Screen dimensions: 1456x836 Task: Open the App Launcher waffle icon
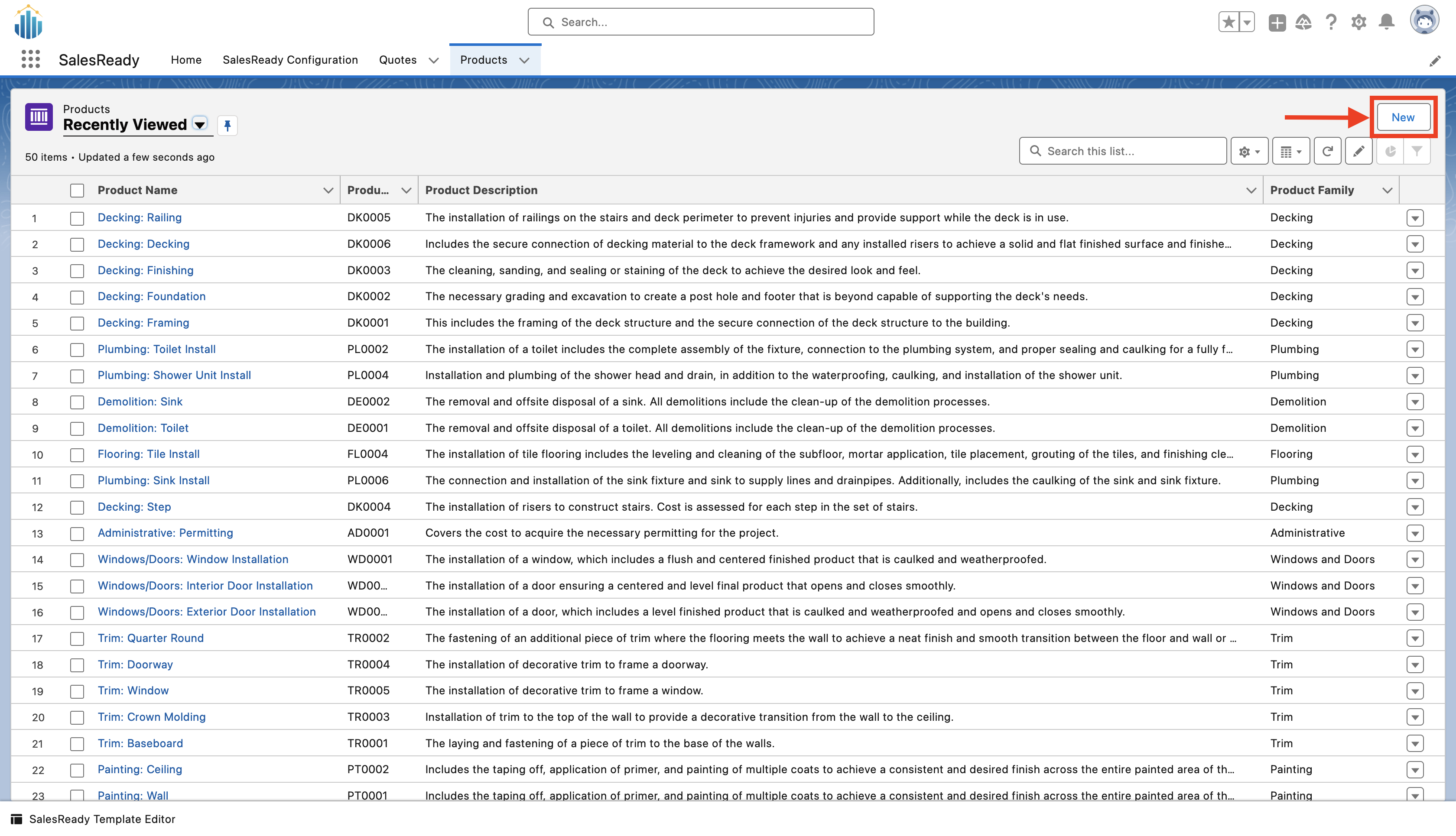pos(30,59)
